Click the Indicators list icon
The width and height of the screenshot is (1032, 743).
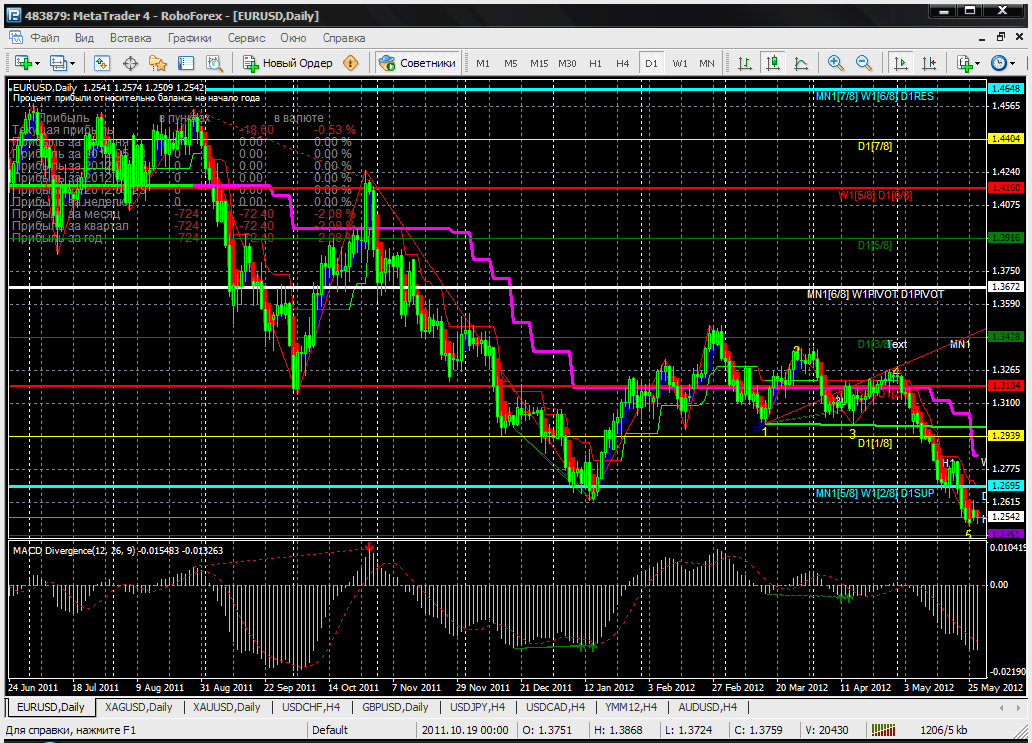click(964, 63)
